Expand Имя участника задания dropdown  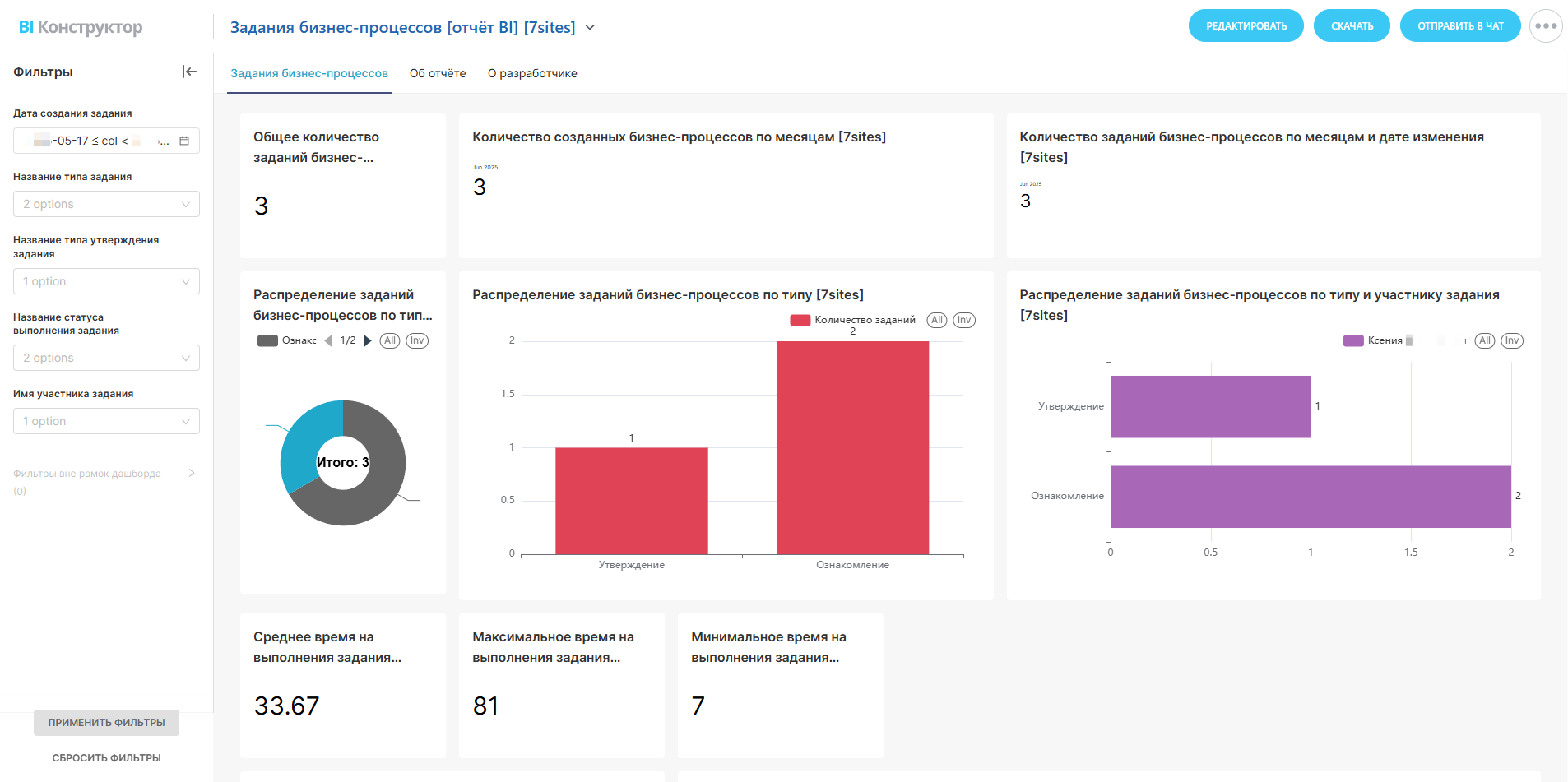tap(106, 421)
